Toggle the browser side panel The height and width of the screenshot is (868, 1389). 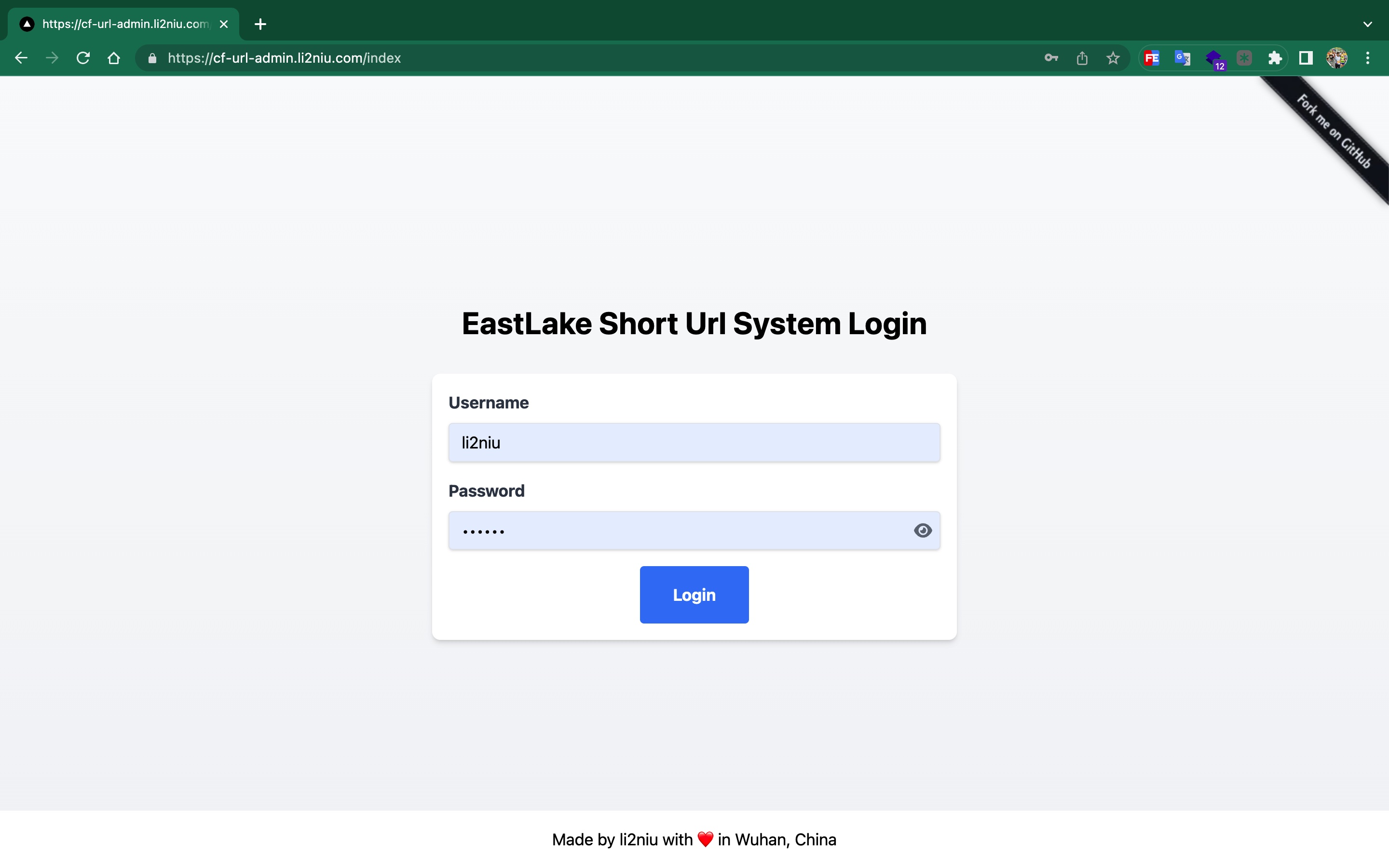pos(1306,58)
